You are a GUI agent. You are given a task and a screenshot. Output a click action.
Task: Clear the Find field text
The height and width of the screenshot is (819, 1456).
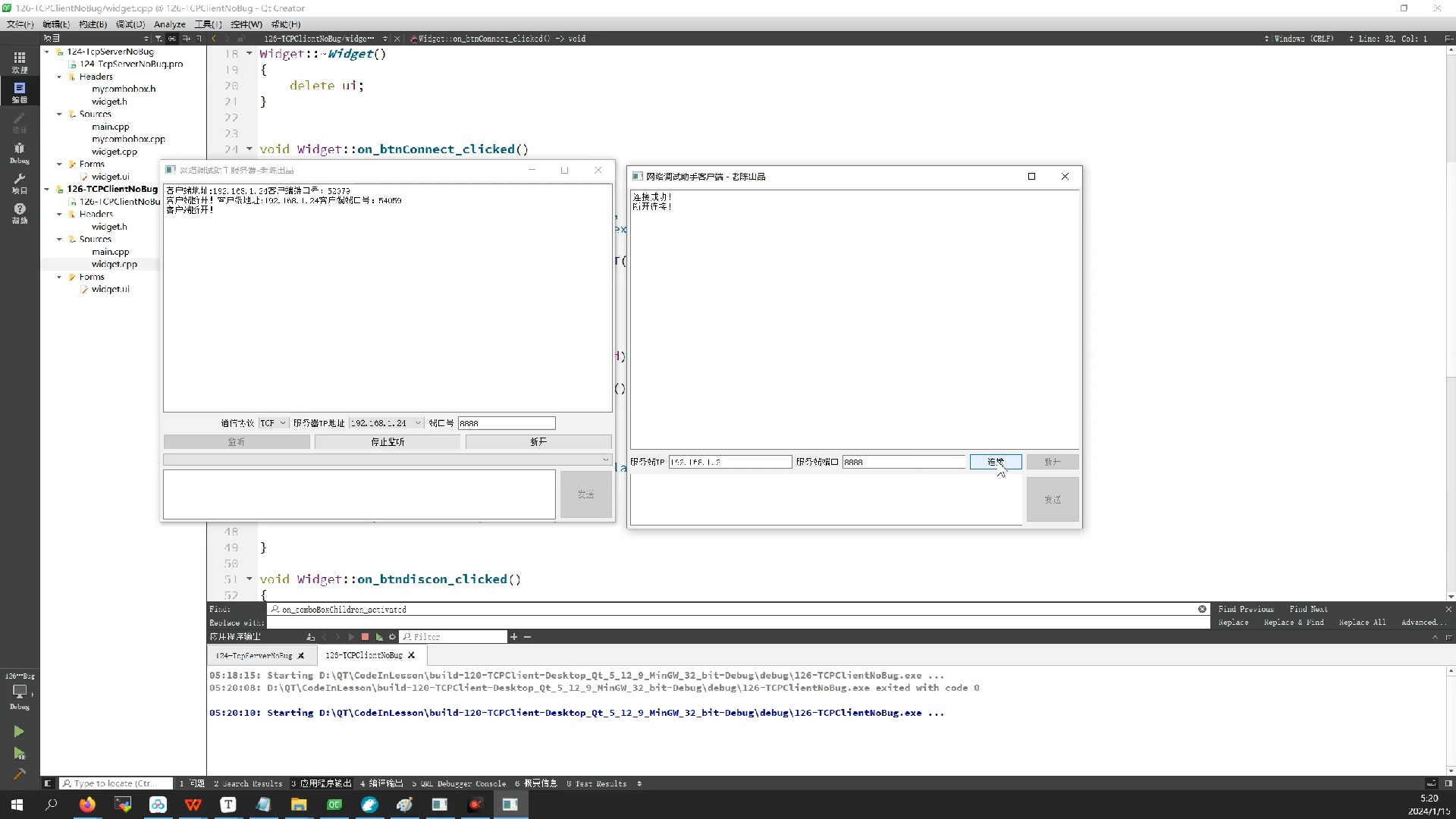pos(1202,609)
